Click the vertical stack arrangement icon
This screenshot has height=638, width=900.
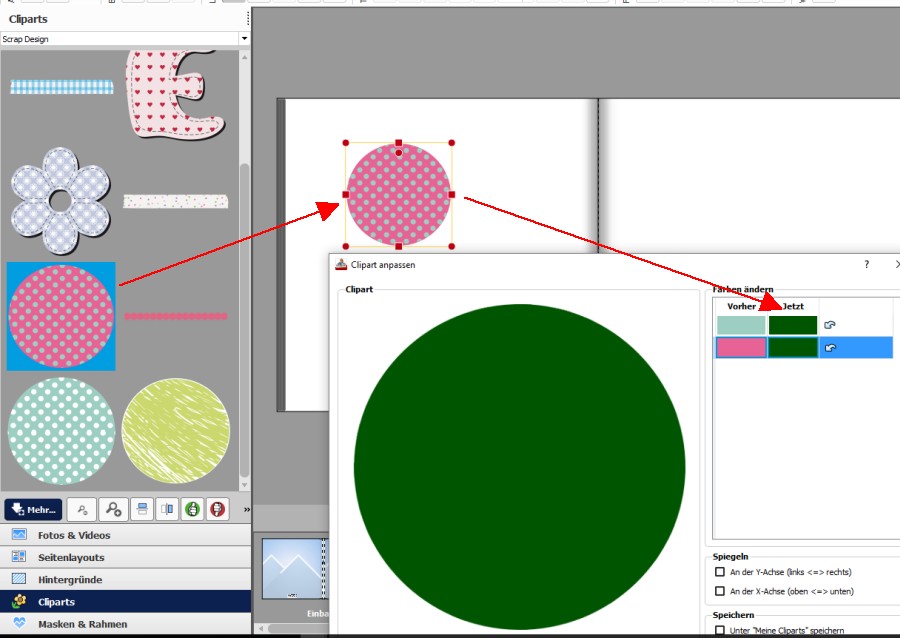[142, 509]
